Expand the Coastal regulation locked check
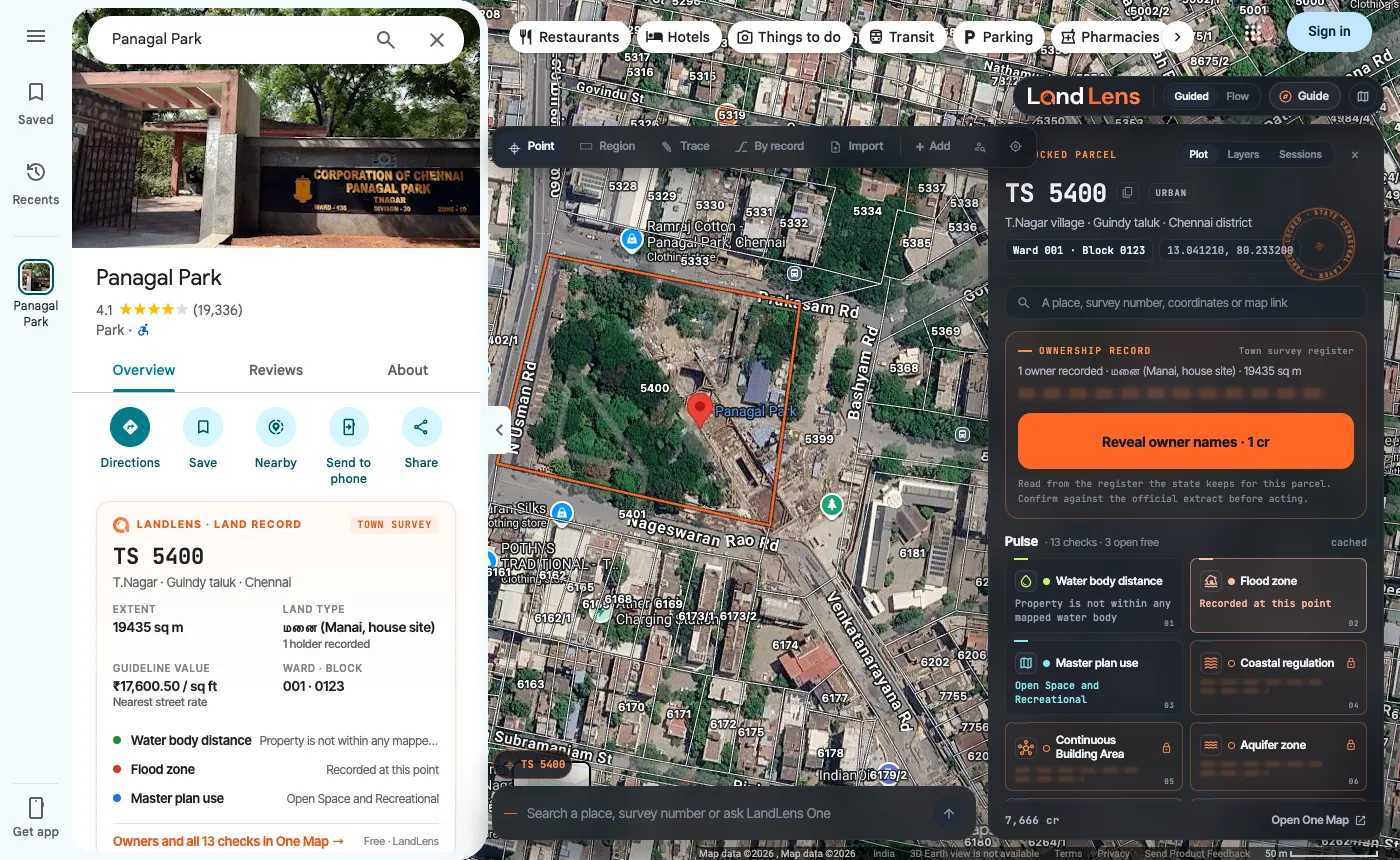Viewport: 1400px width, 860px height. (1278, 677)
